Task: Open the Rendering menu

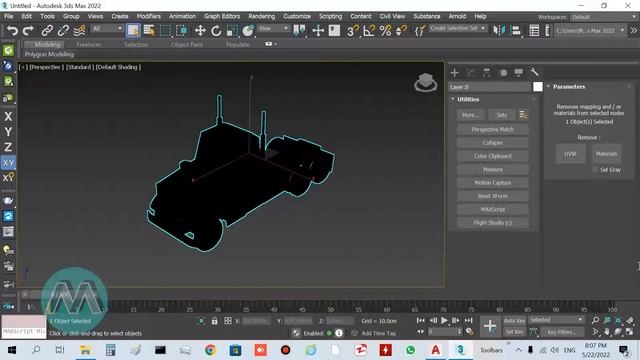Action: tap(262, 16)
